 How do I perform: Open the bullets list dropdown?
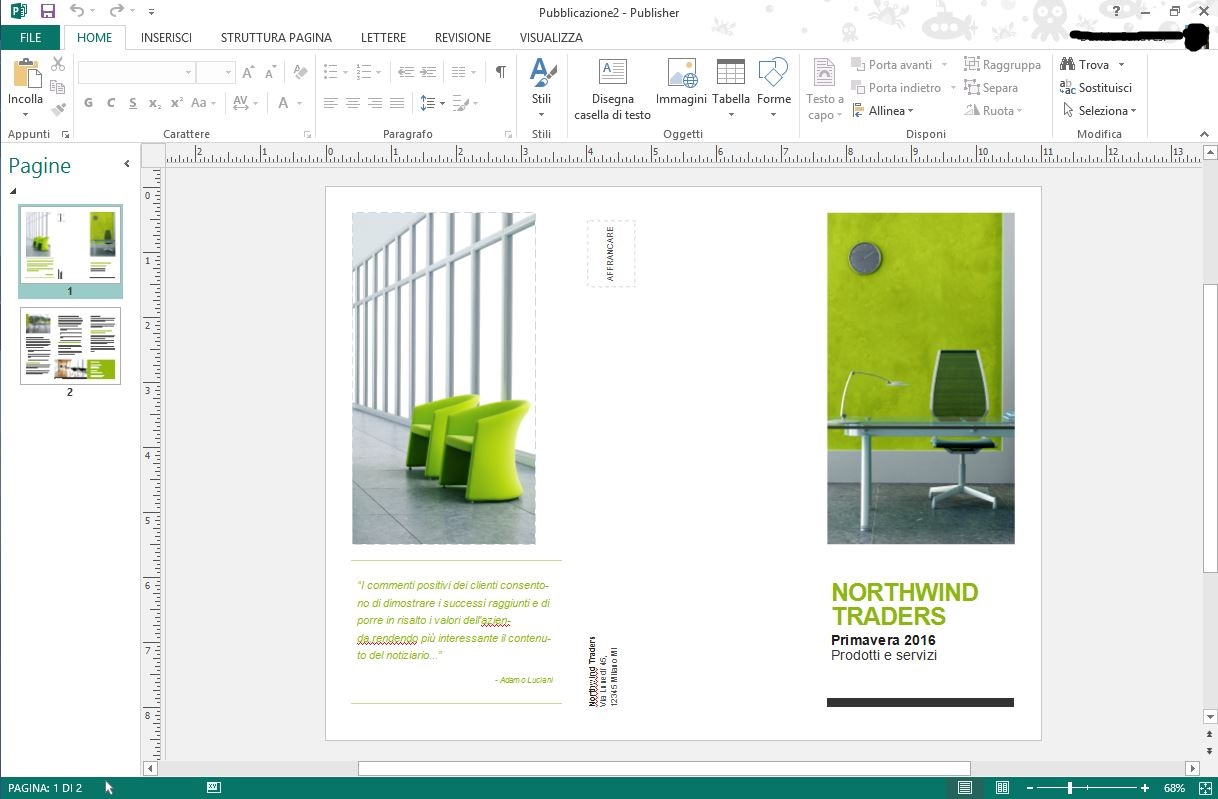[x=345, y=72]
